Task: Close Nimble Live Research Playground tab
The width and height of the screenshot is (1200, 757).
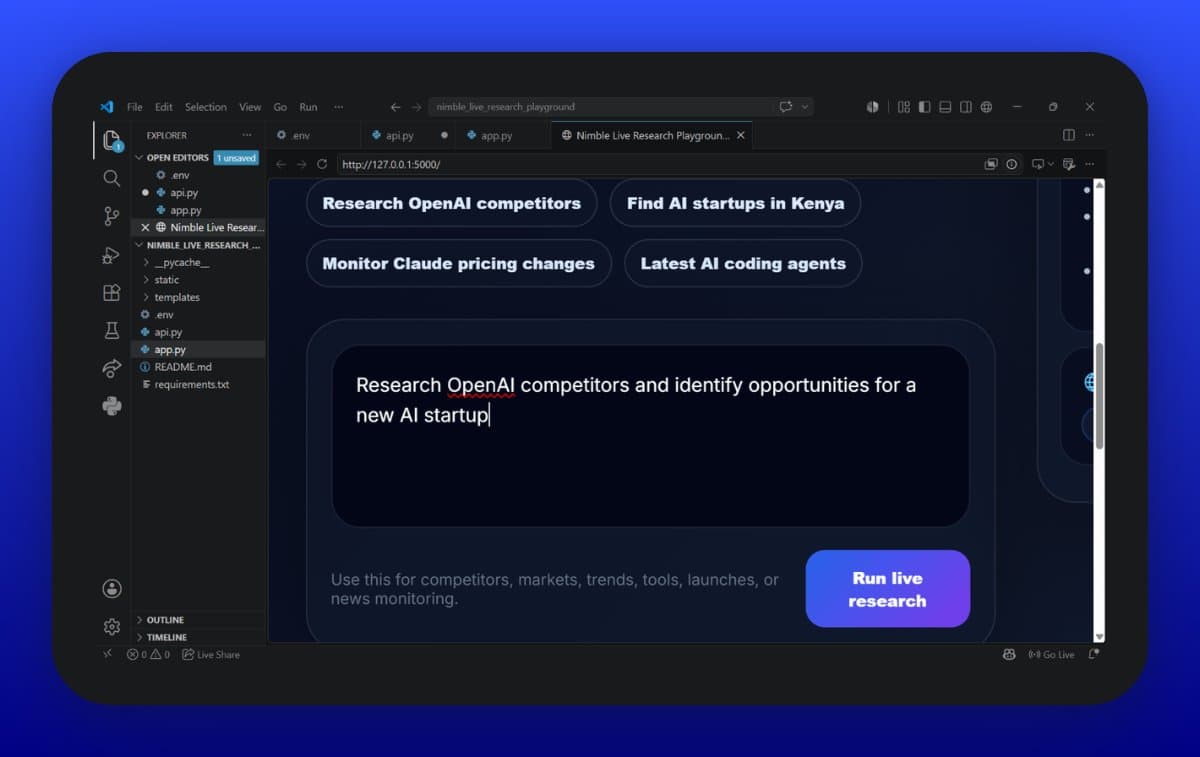Action: point(741,135)
